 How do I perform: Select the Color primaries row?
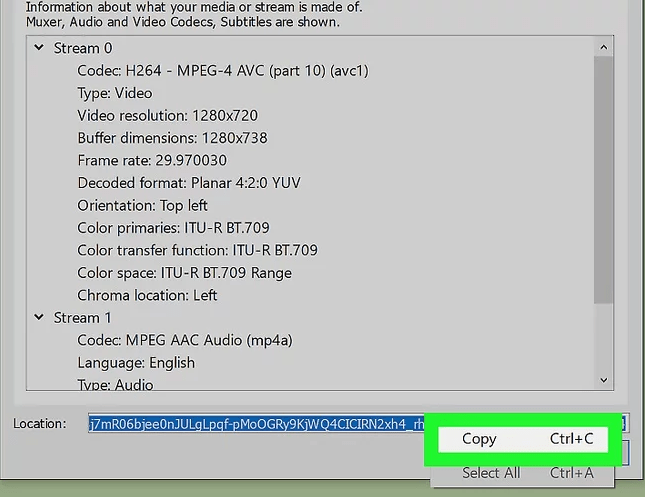173,228
